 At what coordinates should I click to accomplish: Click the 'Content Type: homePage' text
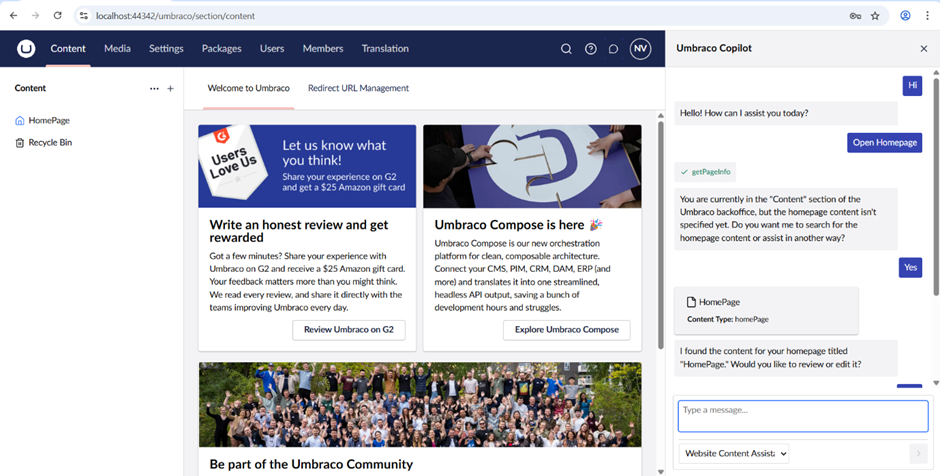tap(728, 320)
